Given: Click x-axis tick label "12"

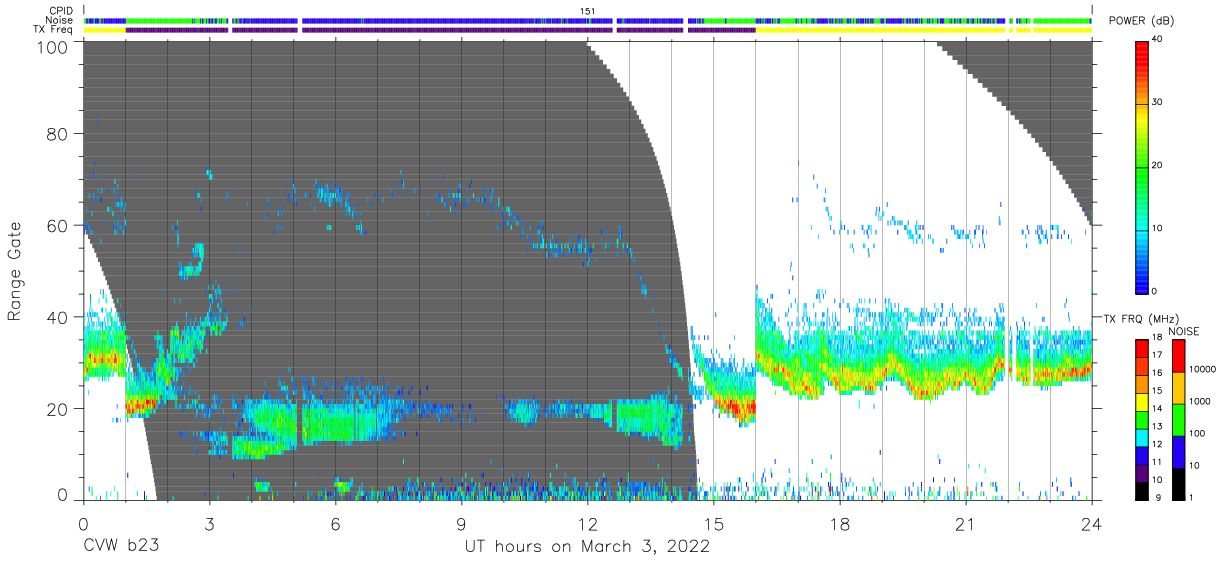Looking at the screenshot, I should (587, 524).
